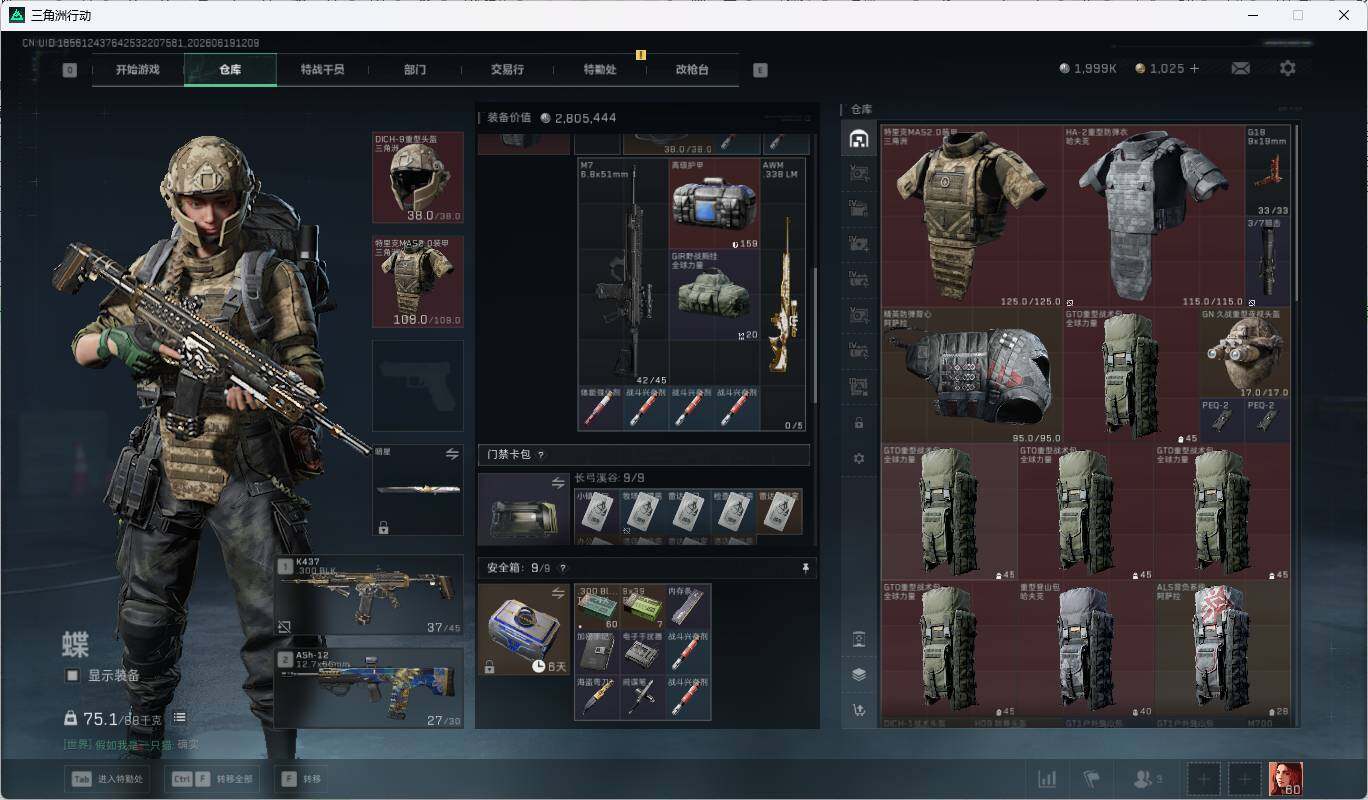Open the statistics bar chart icon
The width and height of the screenshot is (1368, 800).
[x=1047, y=778]
